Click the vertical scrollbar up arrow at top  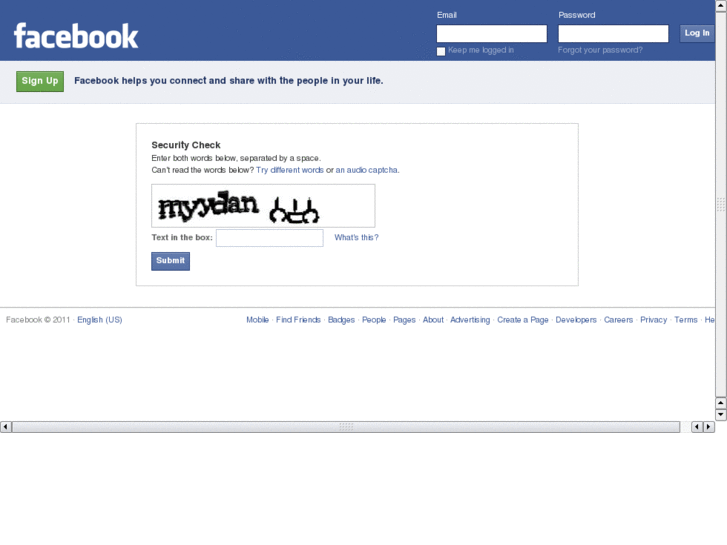721,6
